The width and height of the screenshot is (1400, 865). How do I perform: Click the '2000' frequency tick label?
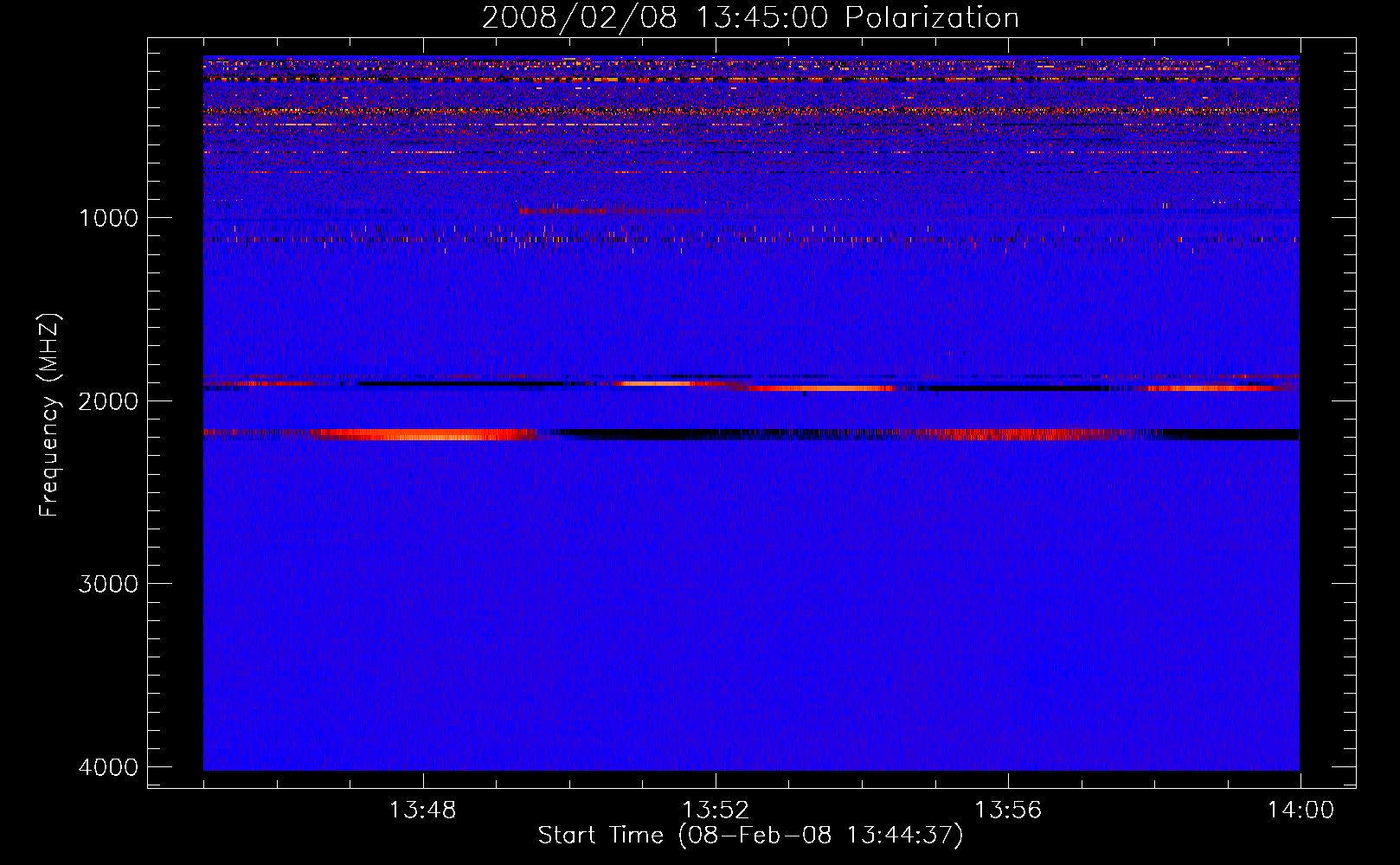(108, 400)
